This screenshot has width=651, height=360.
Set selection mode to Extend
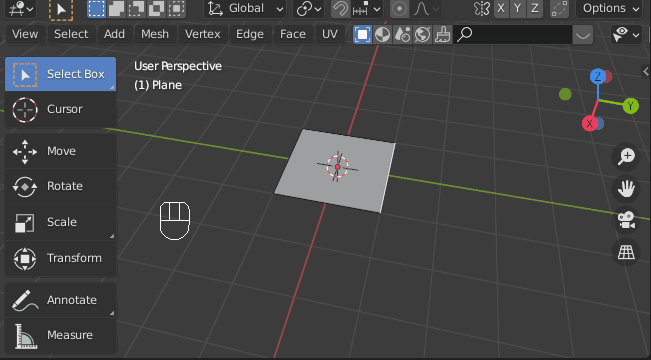click(116, 8)
